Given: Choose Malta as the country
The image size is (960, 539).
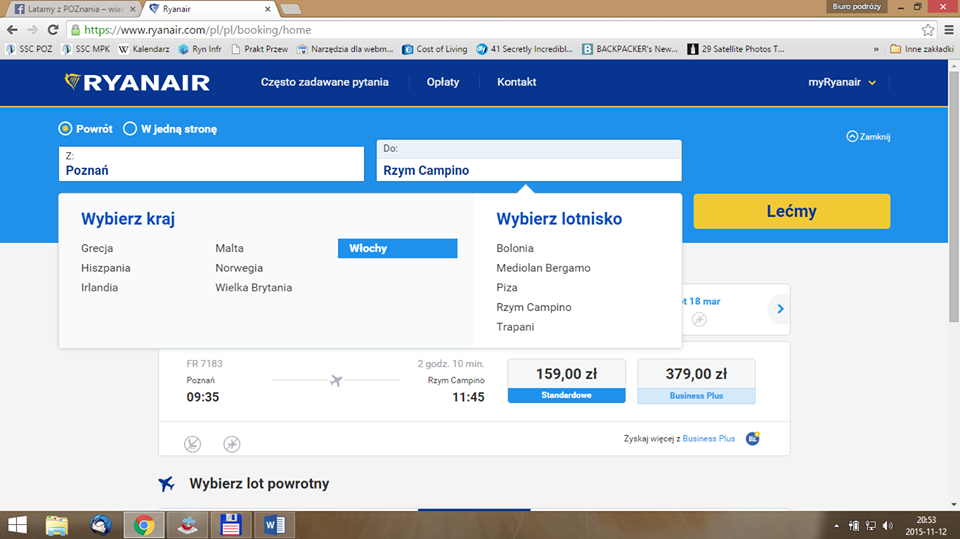Looking at the screenshot, I should [x=230, y=248].
